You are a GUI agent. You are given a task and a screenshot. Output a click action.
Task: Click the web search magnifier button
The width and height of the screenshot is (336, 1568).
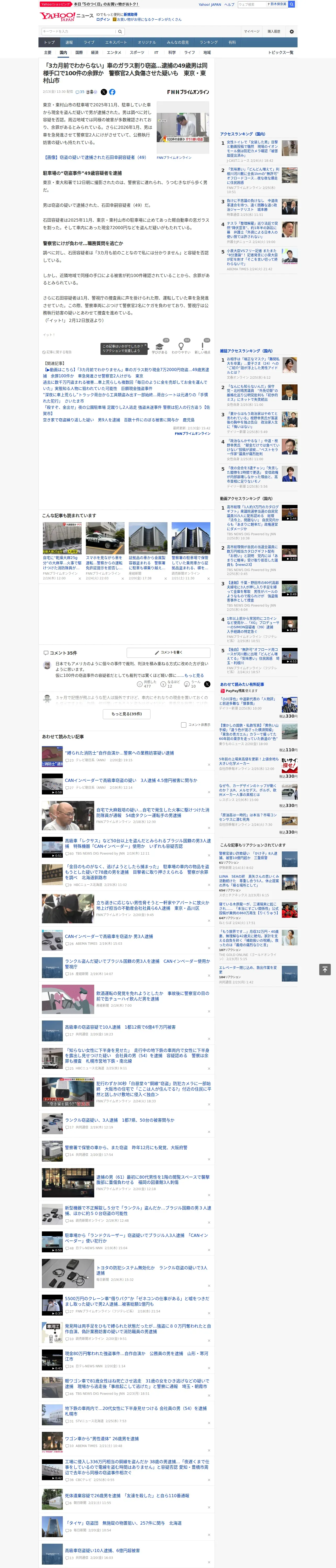click(x=292, y=4)
